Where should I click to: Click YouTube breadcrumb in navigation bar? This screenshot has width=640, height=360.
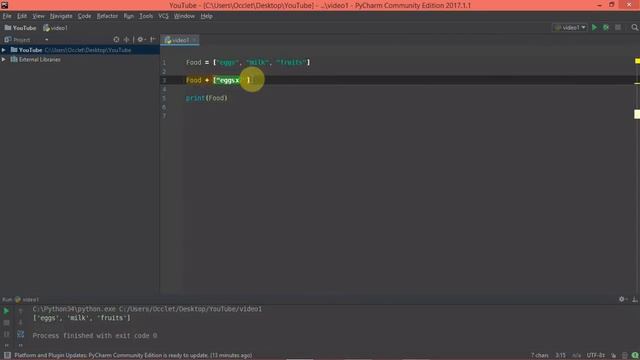[20, 28]
